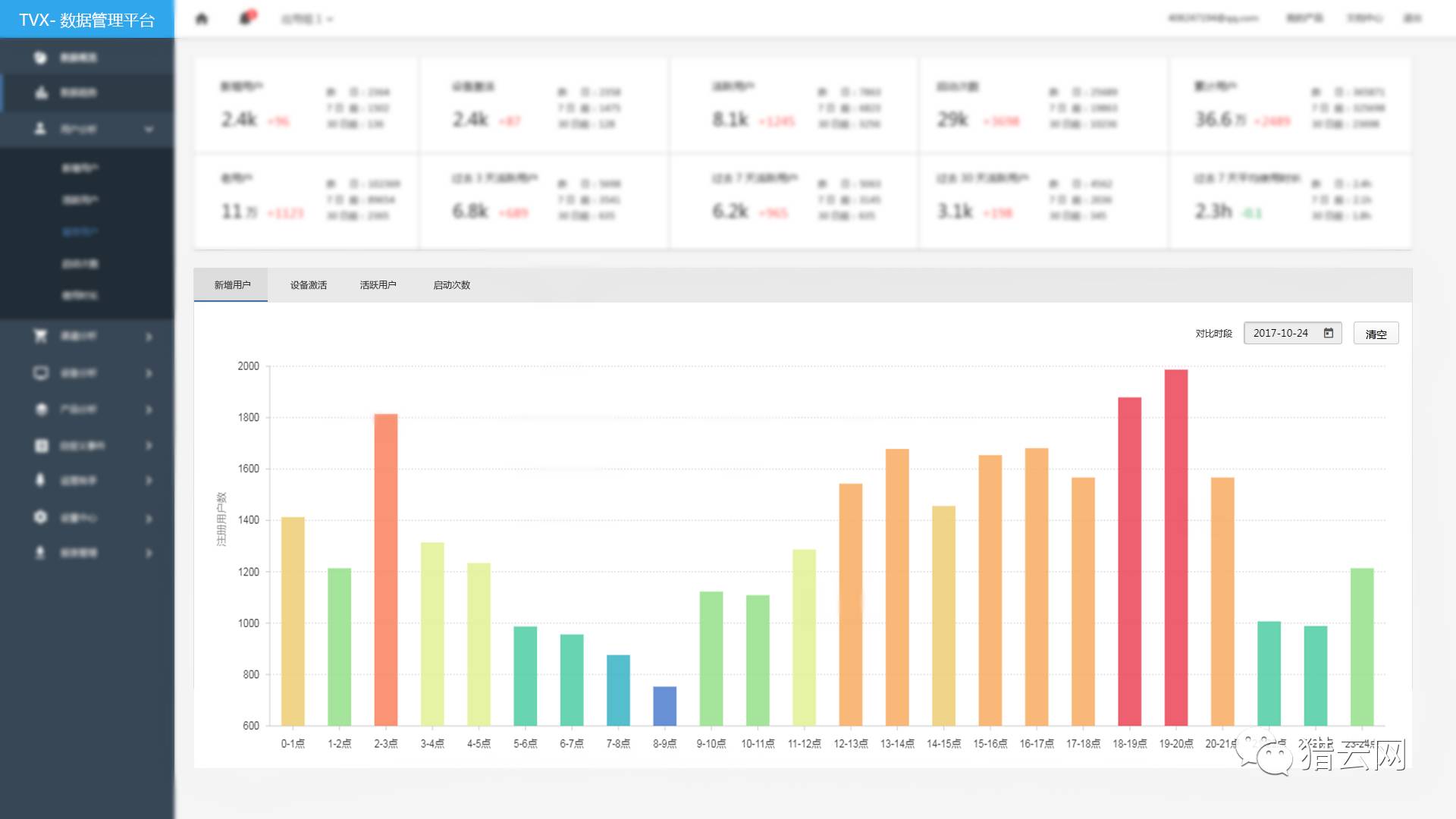Click the gear settings sidebar icon
This screenshot has width=1456, height=819.
(41, 517)
